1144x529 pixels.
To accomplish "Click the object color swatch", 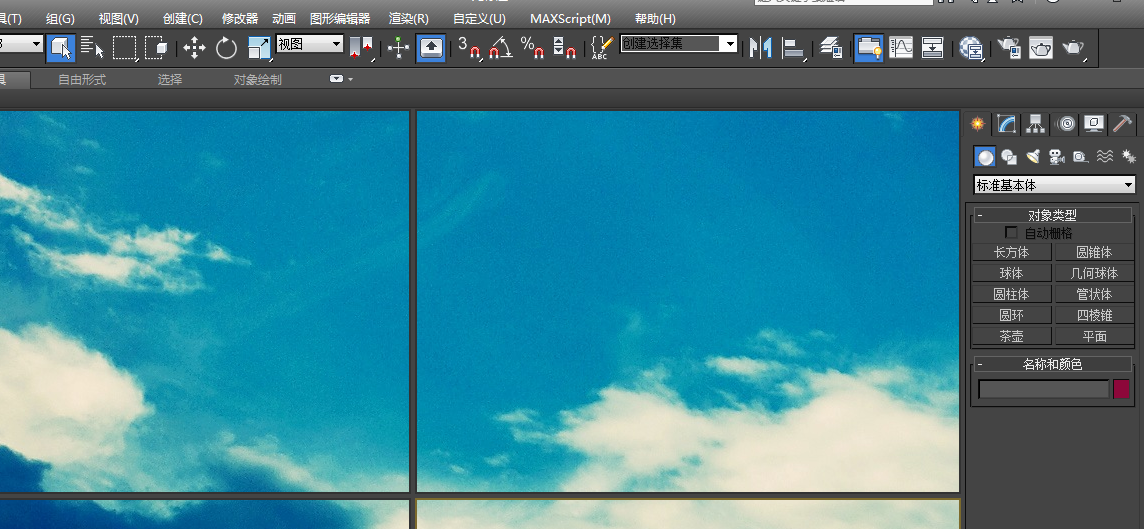I will 1121,389.
